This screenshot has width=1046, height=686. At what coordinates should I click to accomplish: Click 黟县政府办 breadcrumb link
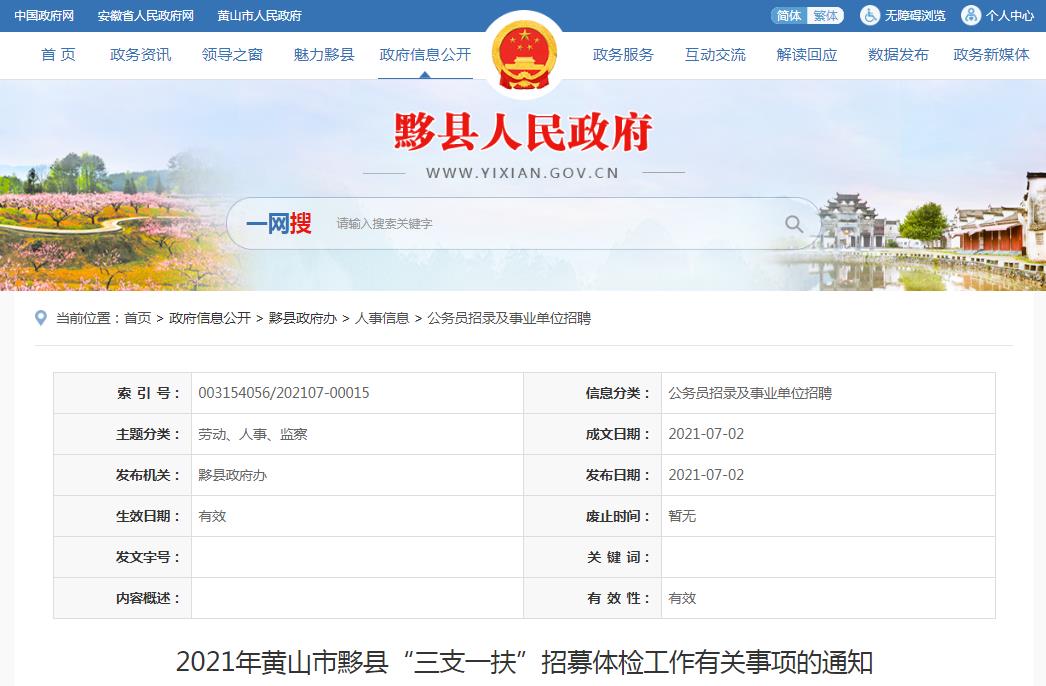(x=302, y=318)
